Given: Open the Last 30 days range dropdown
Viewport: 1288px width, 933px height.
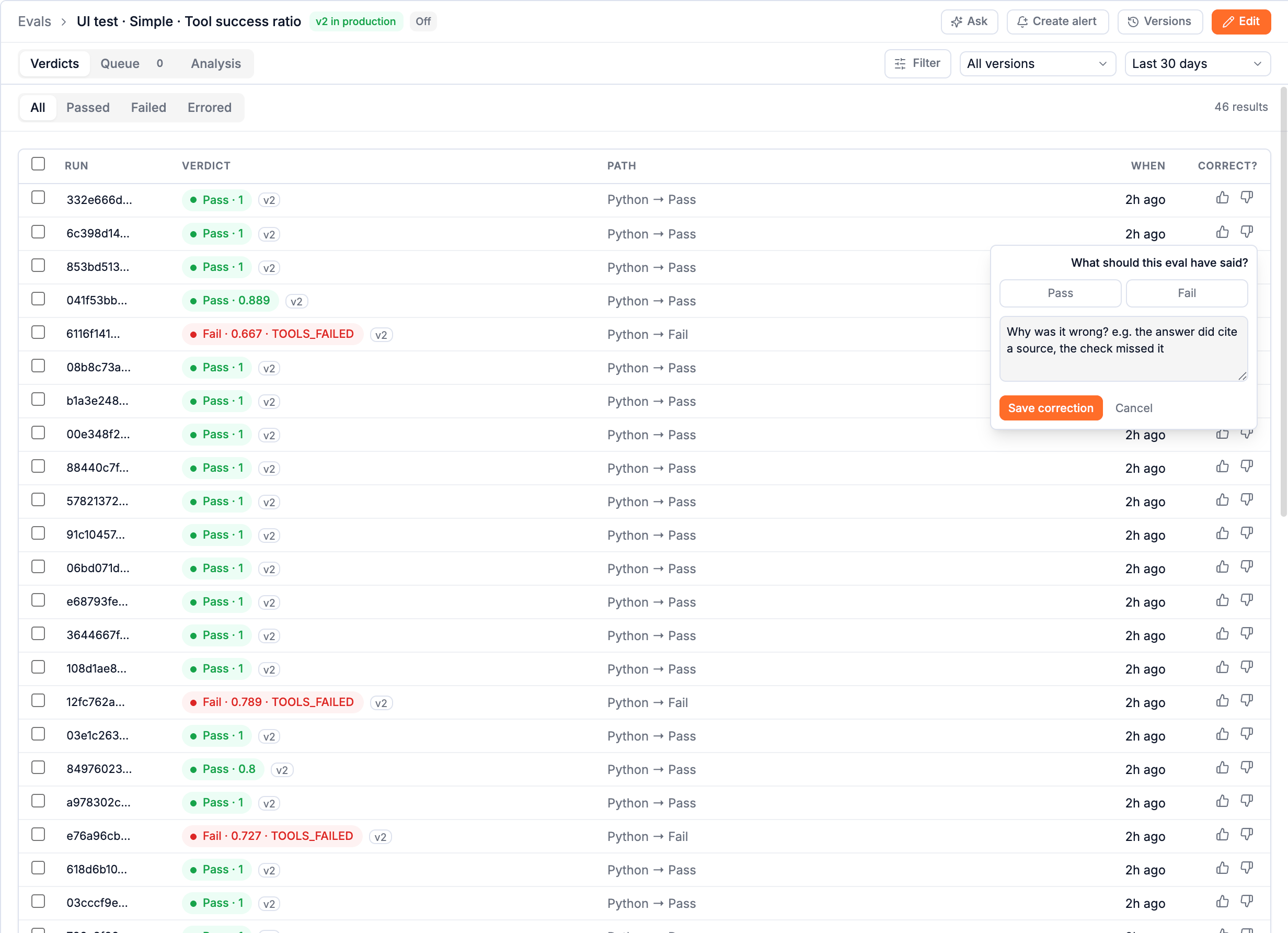Looking at the screenshot, I should 1197,64.
